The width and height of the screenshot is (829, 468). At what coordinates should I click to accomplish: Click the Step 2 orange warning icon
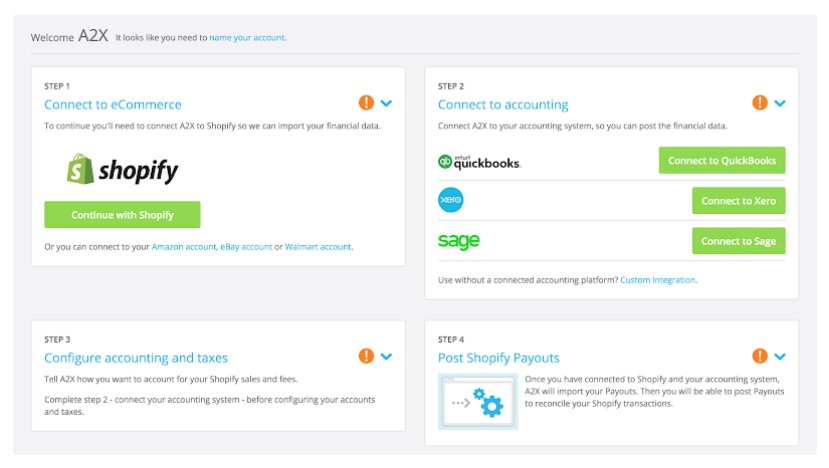[760, 103]
